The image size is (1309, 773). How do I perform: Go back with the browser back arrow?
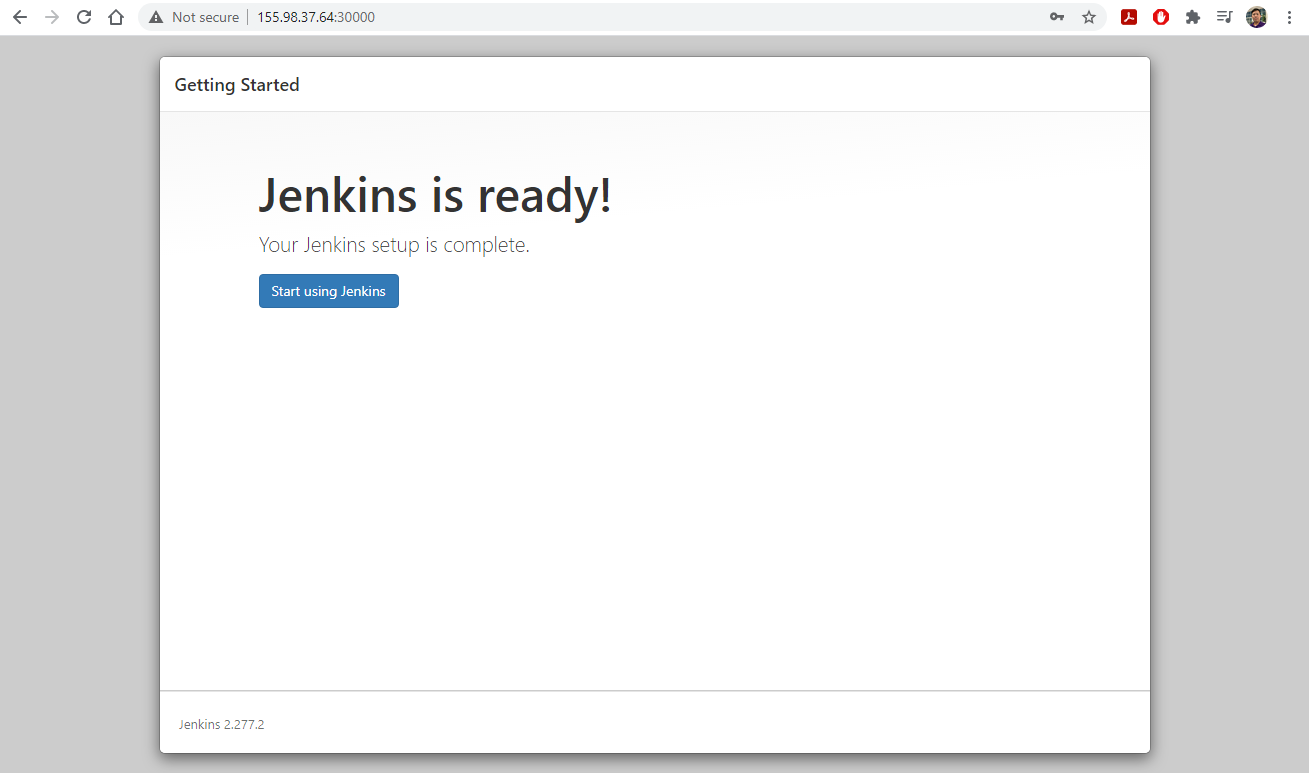[20, 17]
